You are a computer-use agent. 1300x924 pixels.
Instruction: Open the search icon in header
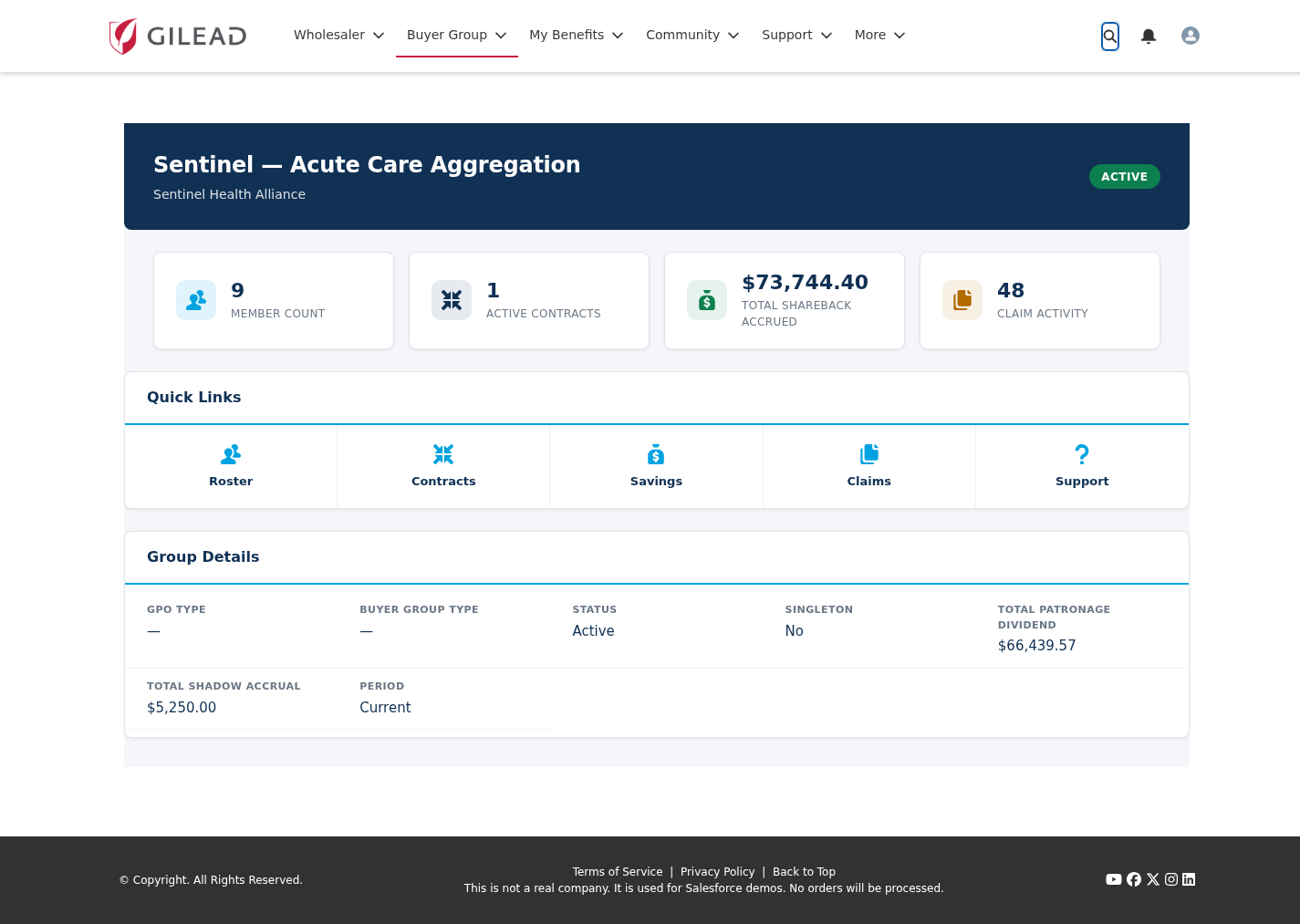click(1110, 36)
